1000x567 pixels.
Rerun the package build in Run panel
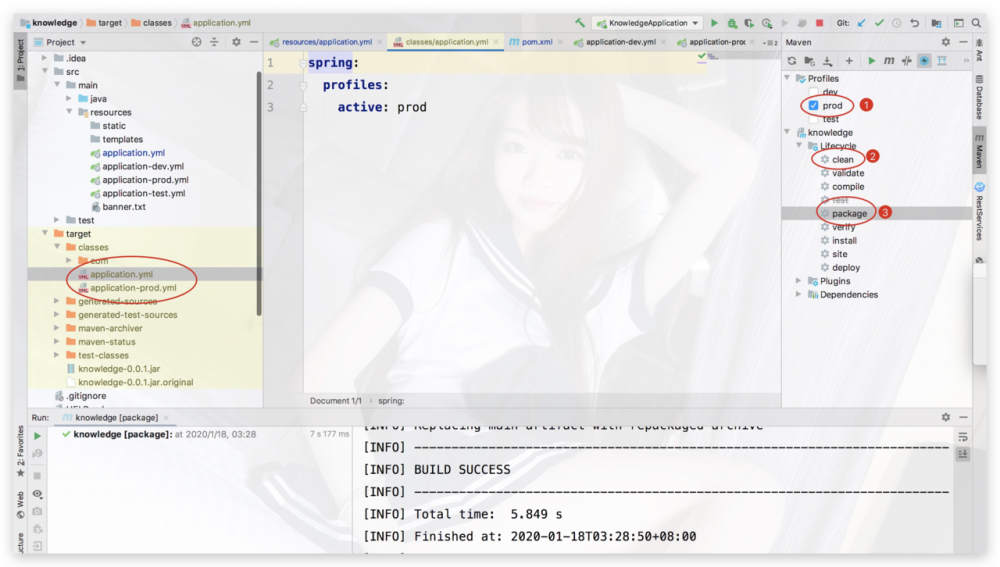click(x=38, y=436)
